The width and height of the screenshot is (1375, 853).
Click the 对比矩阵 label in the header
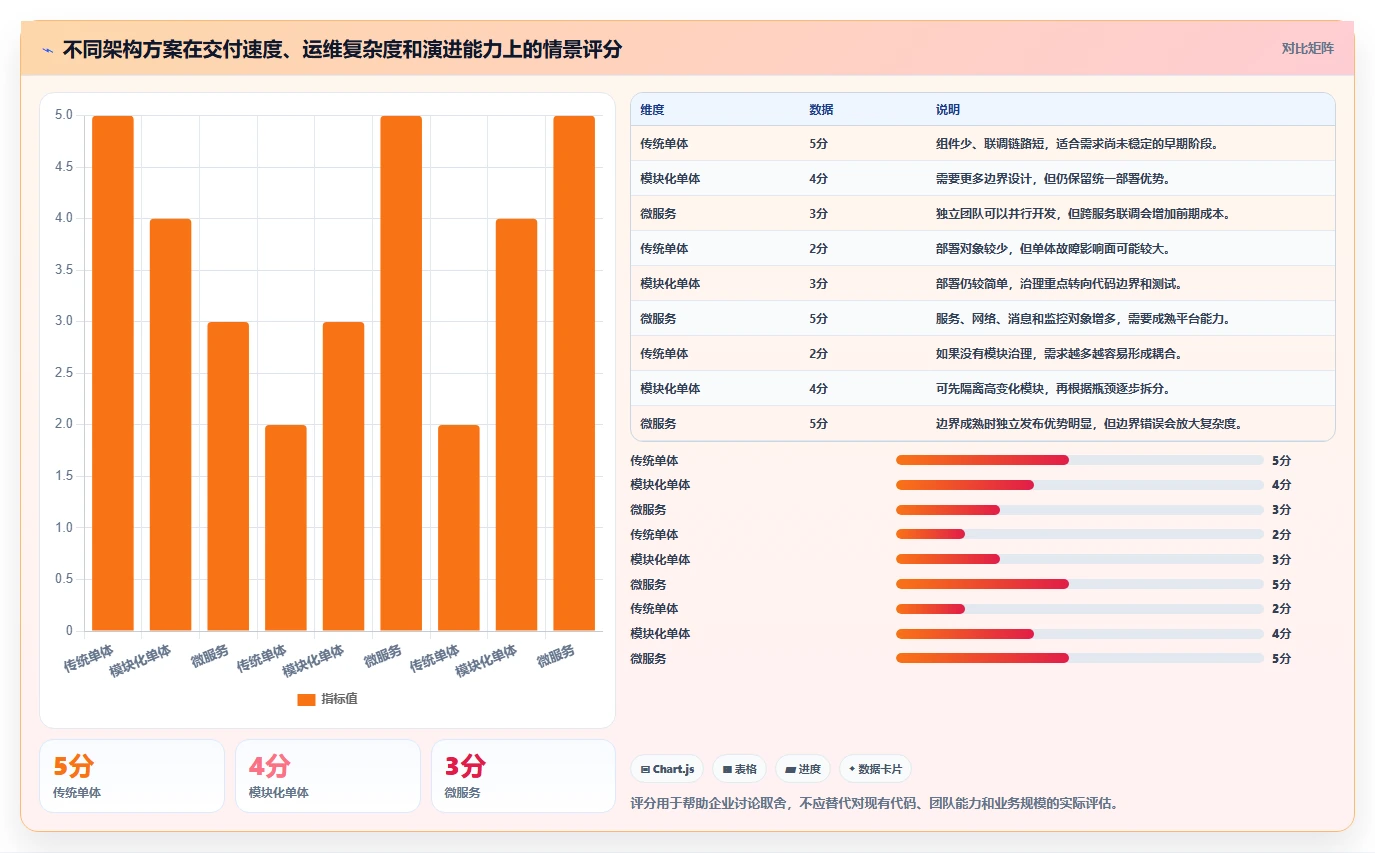[x=1308, y=48]
